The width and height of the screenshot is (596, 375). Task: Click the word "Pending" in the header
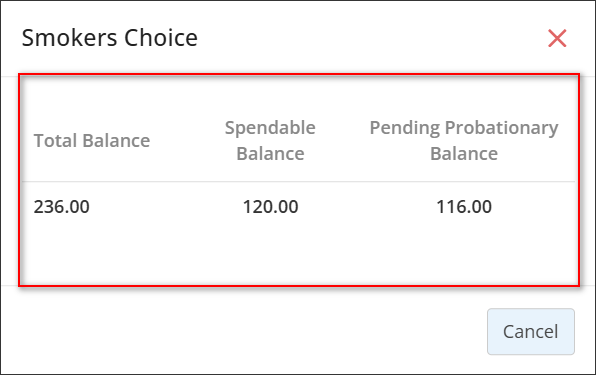[405, 128]
